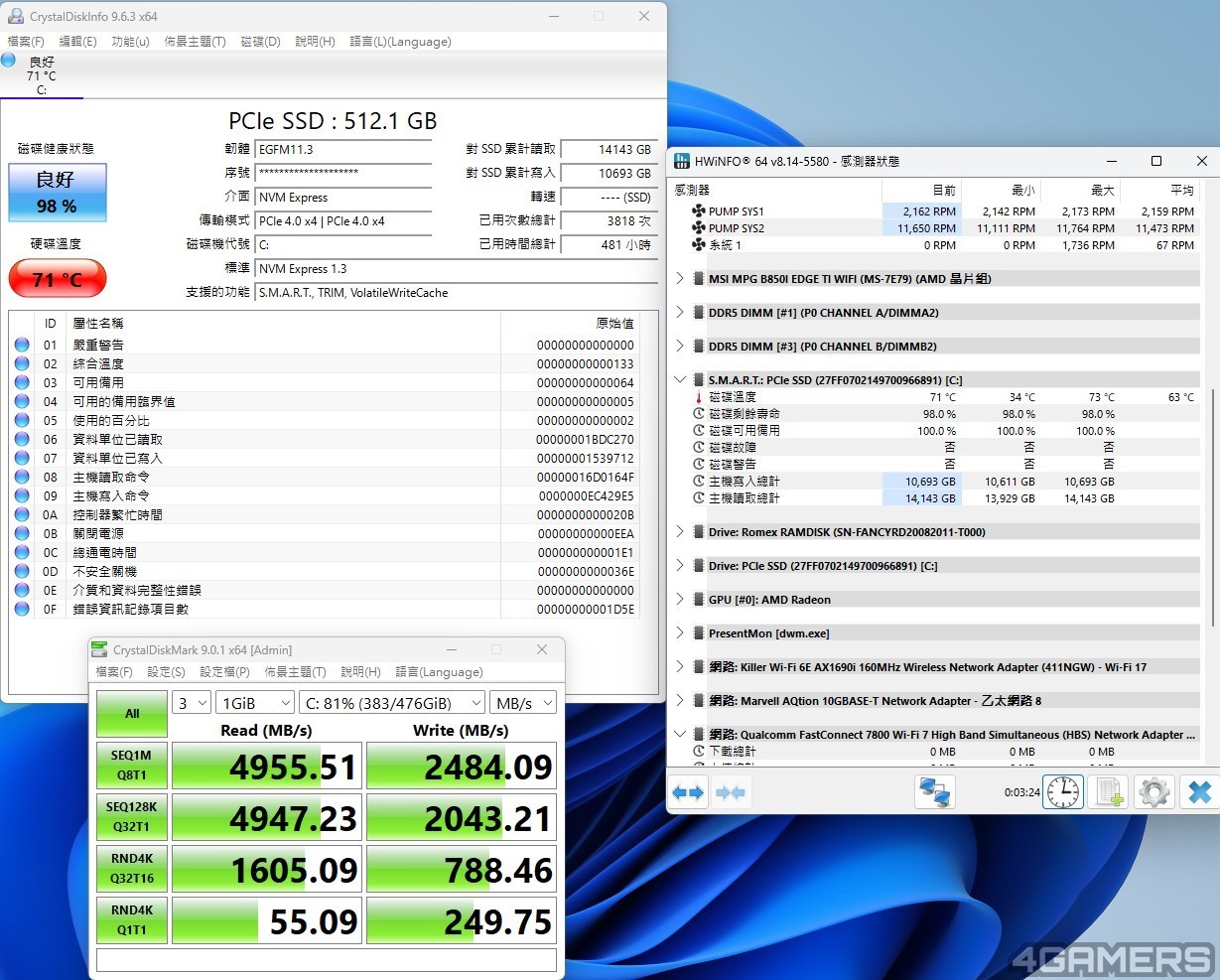Expand MSI MPG B850I EDGE TI WIFI section
This screenshot has height=980, width=1220.
(x=680, y=279)
